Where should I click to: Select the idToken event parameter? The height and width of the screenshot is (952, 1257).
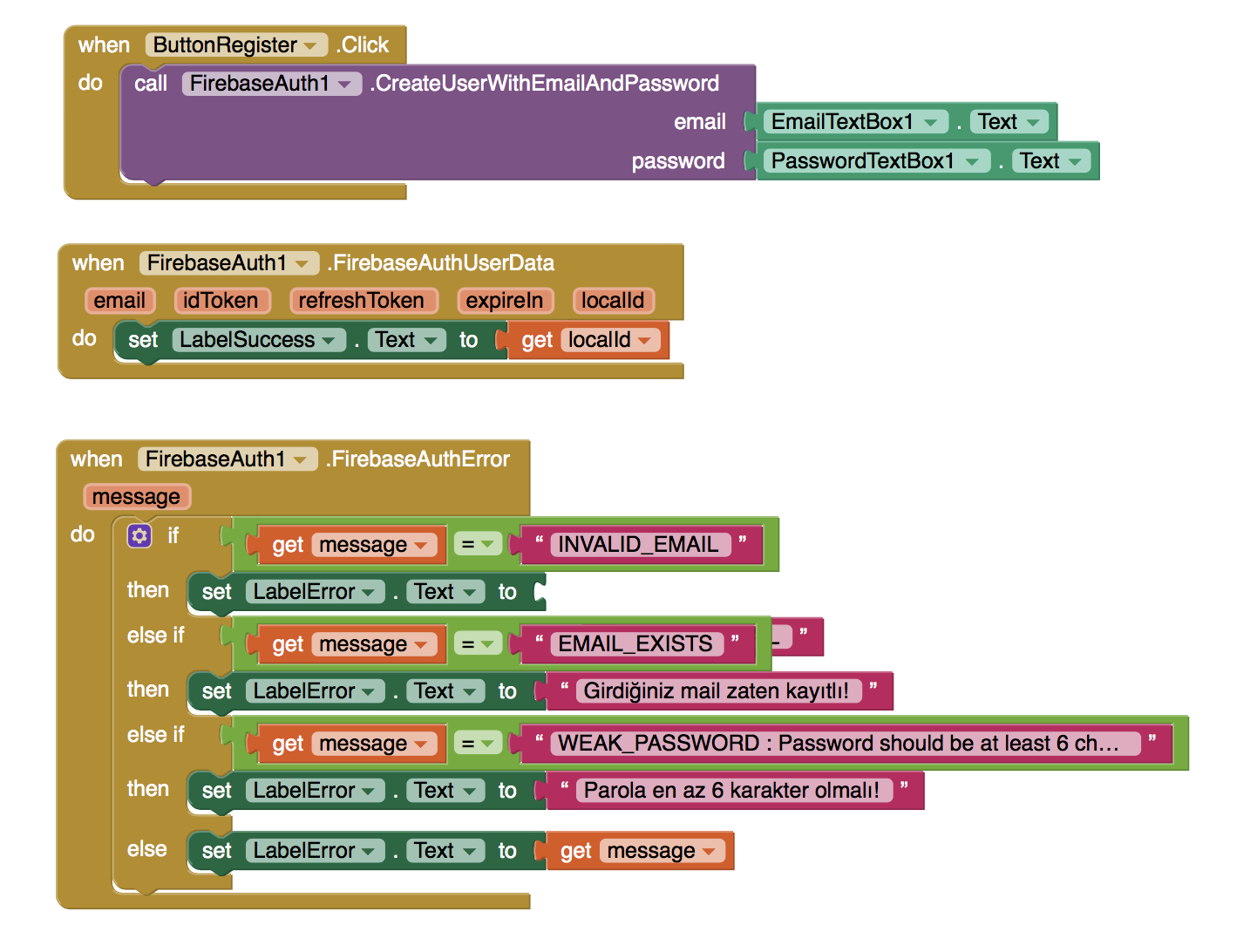(x=221, y=301)
